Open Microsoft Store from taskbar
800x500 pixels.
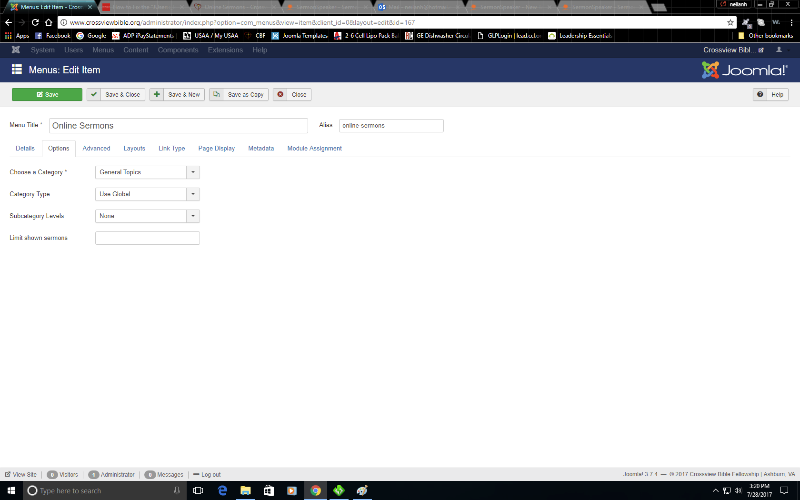pyautogui.click(x=269, y=491)
